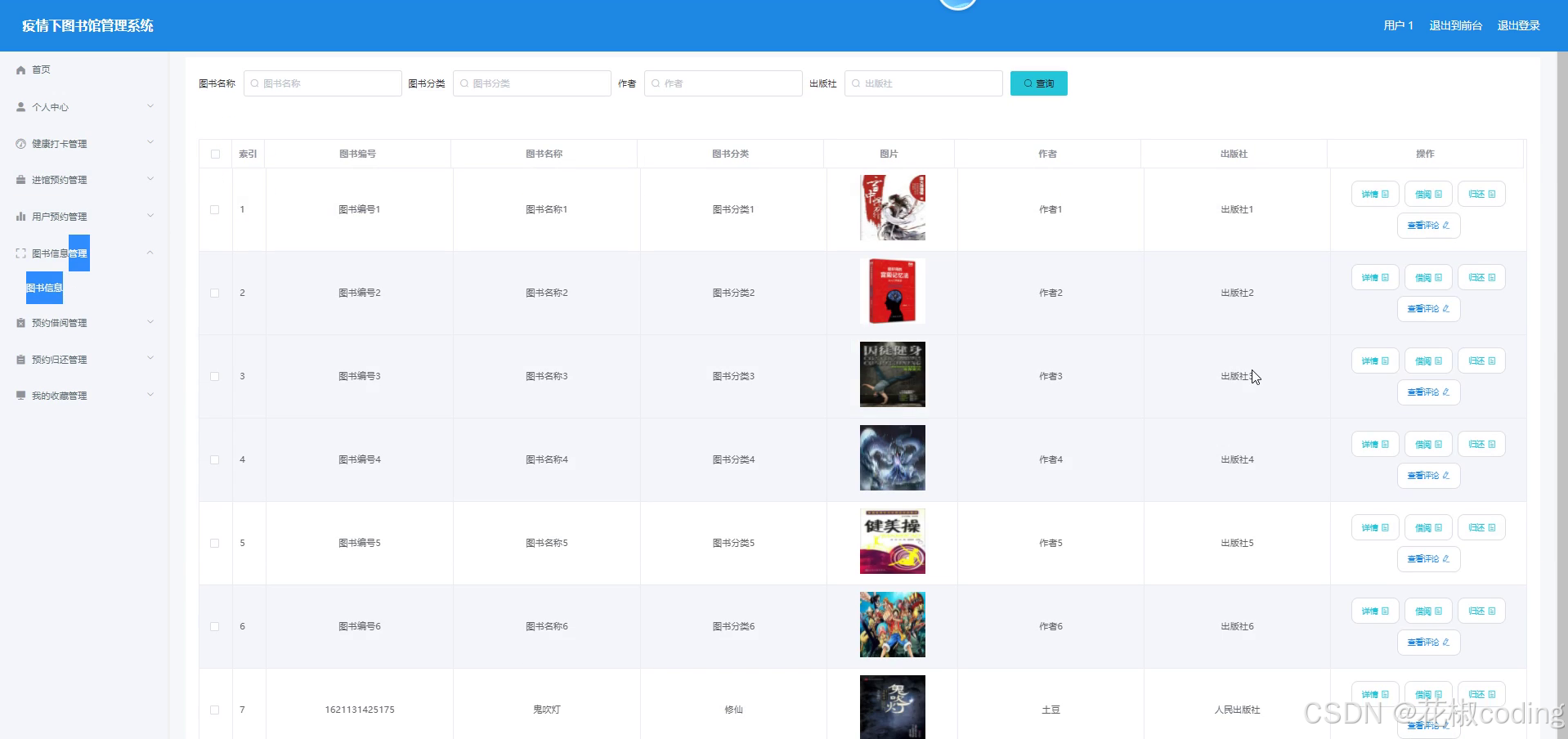Screen dimensions: 1568x739
Task: Click the 作者4 cell
Action: click(x=1051, y=459)
